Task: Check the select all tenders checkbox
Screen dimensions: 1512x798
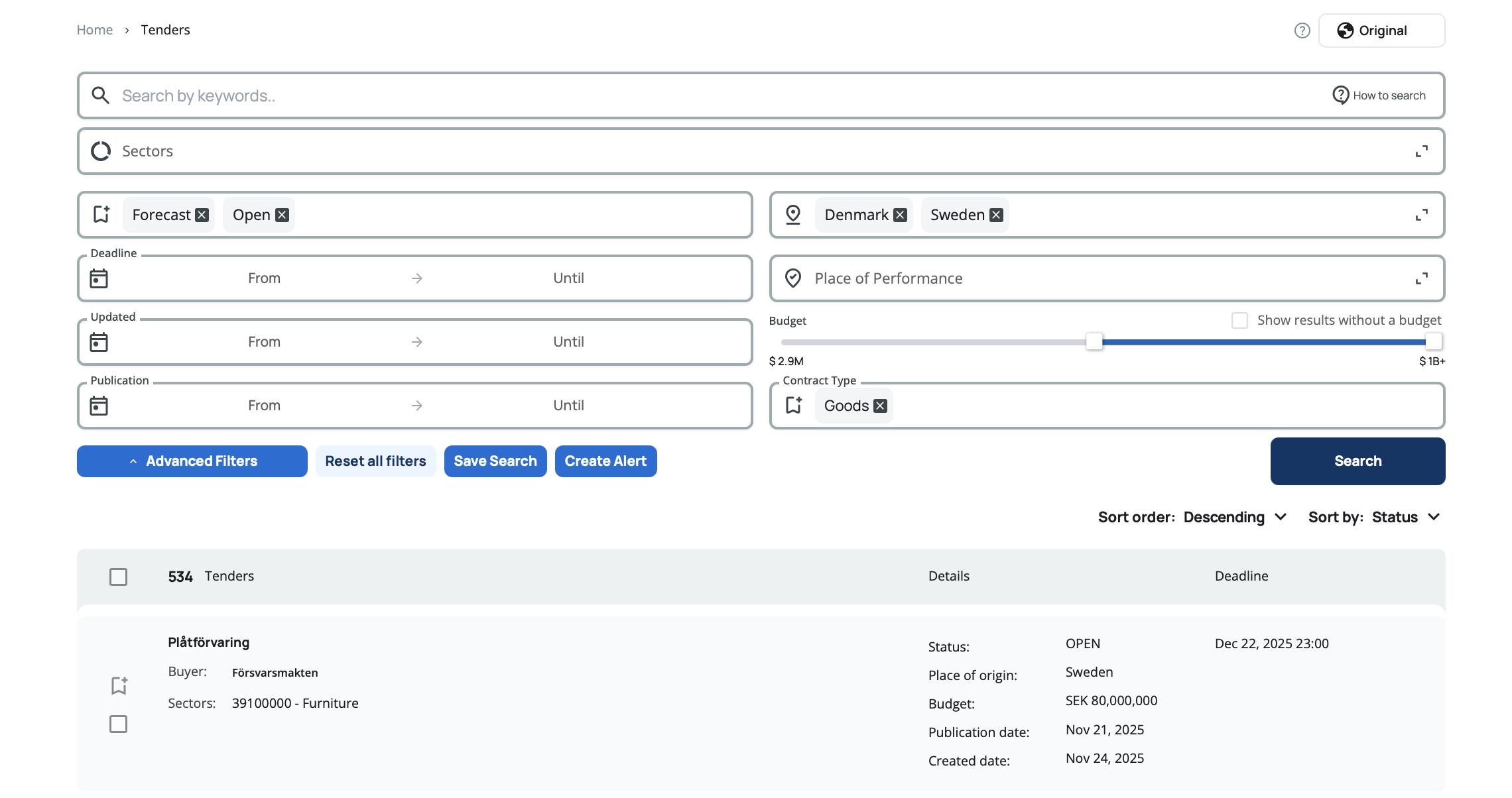Action: (x=118, y=577)
